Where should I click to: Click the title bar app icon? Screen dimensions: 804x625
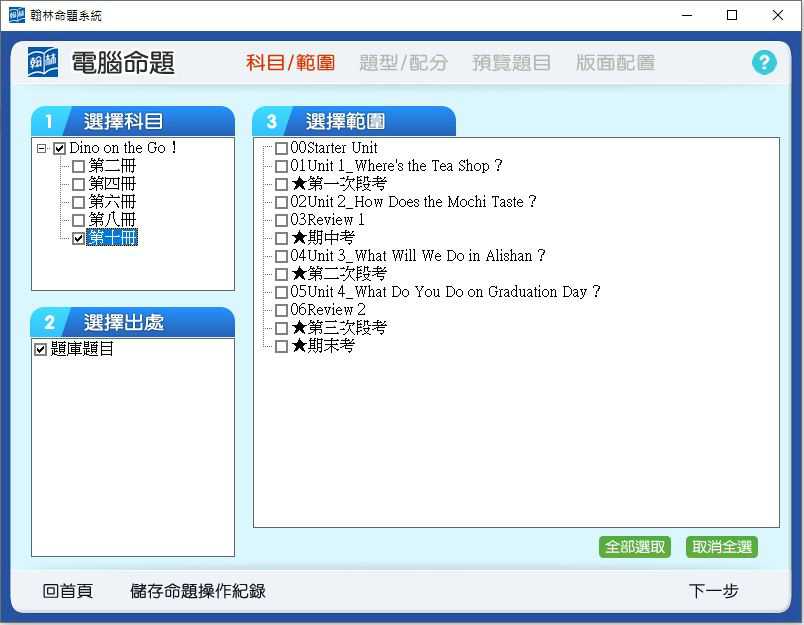tap(16, 15)
